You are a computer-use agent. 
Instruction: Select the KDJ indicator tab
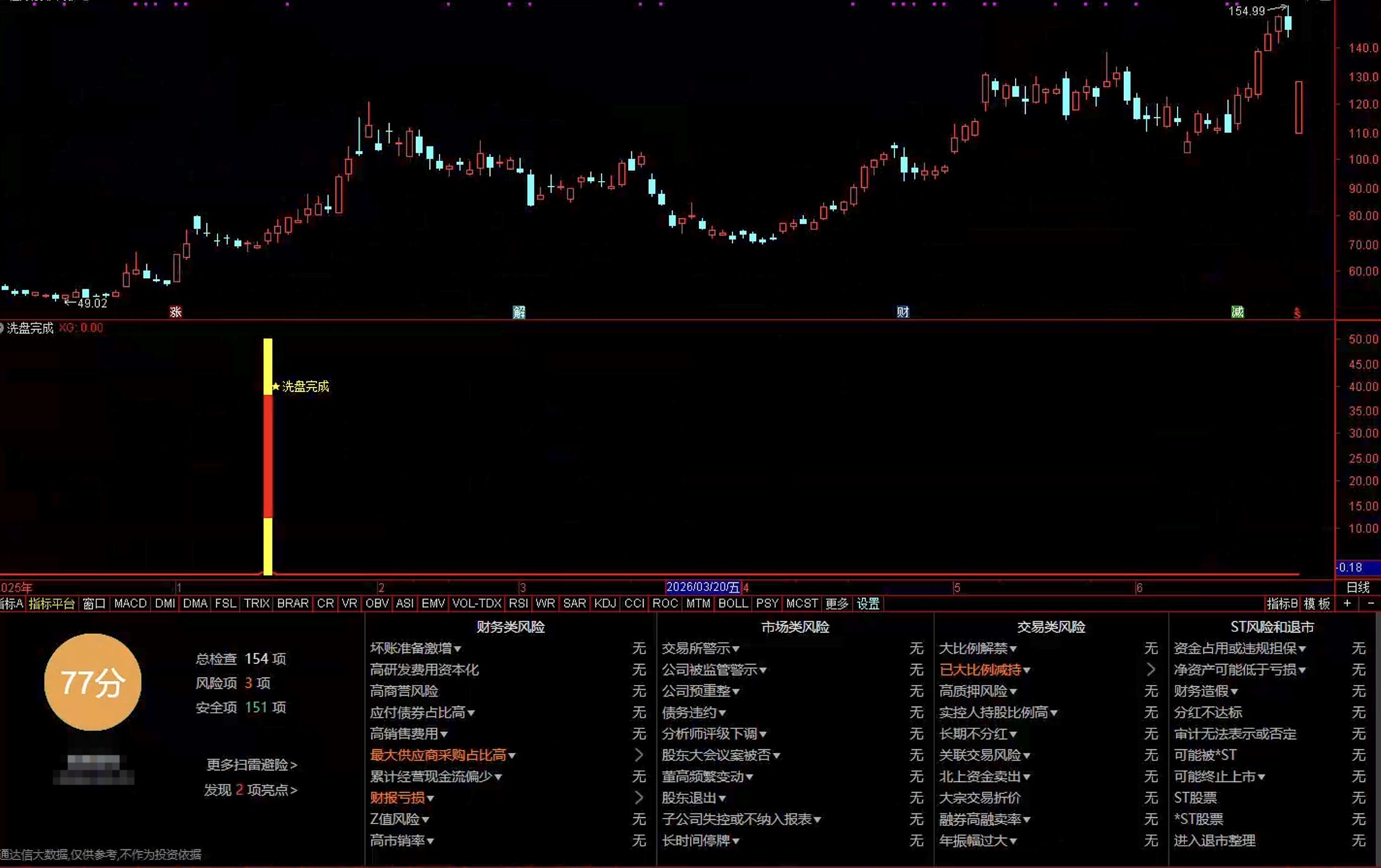[x=605, y=603]
